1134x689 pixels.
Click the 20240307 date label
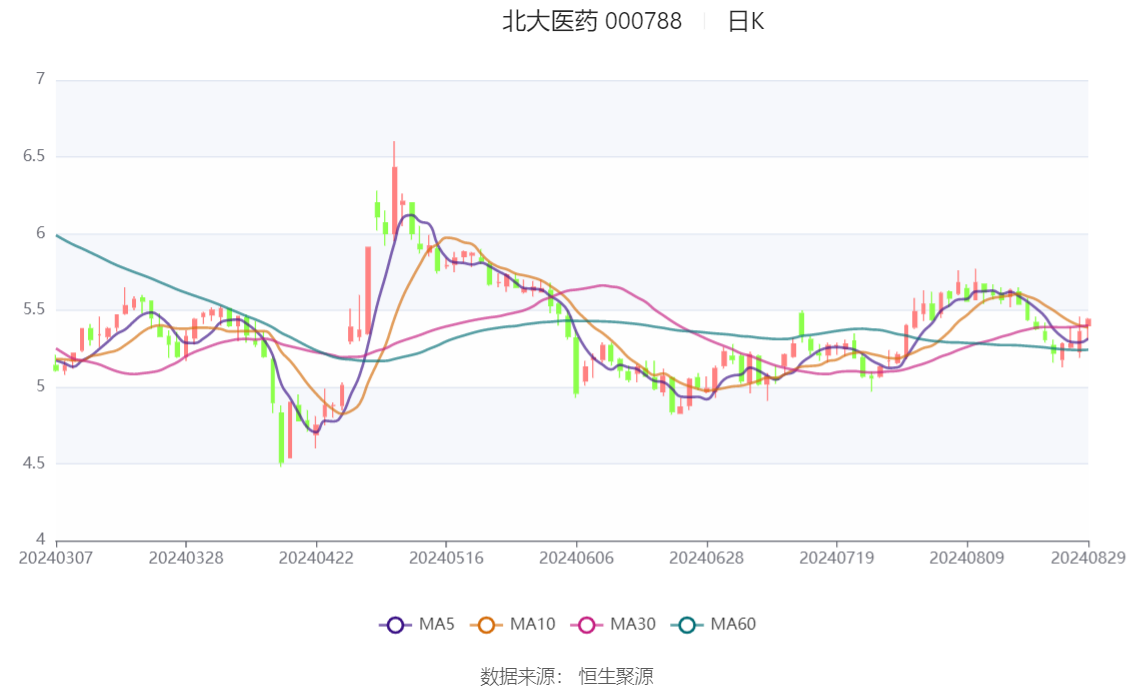point(56,558)
